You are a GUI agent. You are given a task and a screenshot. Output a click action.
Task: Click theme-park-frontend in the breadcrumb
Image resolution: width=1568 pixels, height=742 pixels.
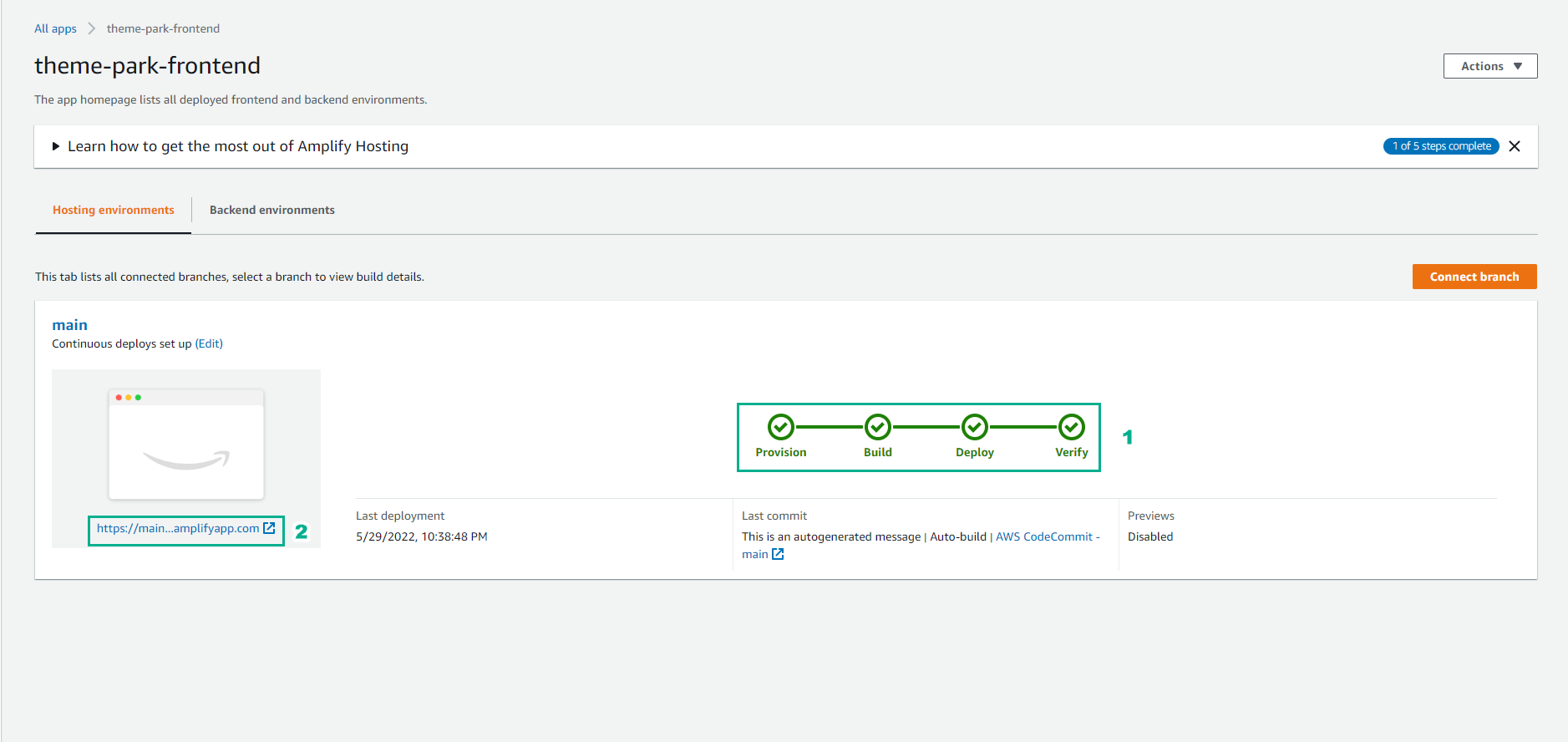tap(163, 28)
